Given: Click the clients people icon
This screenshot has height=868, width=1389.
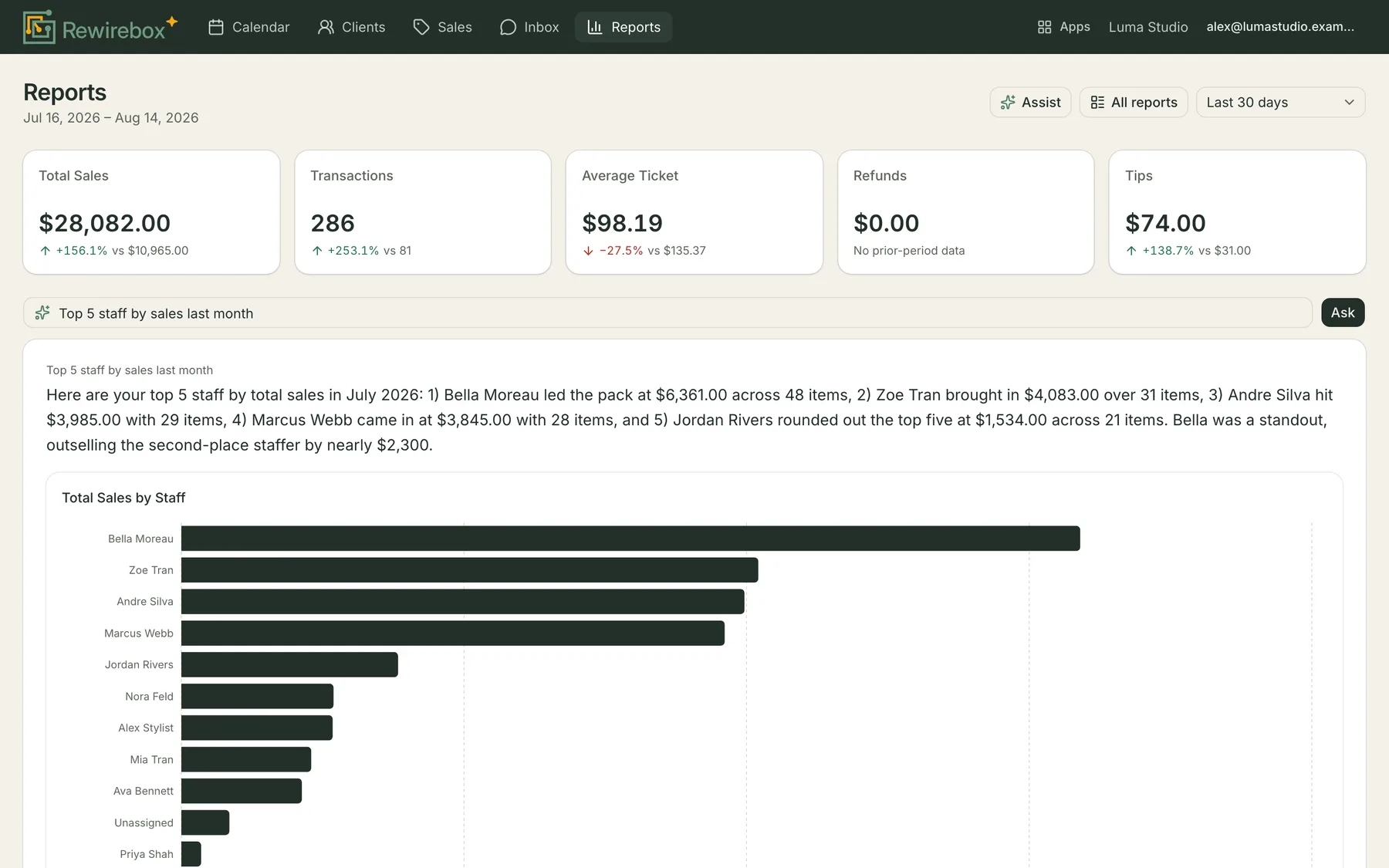Looking at the screenshot, I should (x=326, y=27).
